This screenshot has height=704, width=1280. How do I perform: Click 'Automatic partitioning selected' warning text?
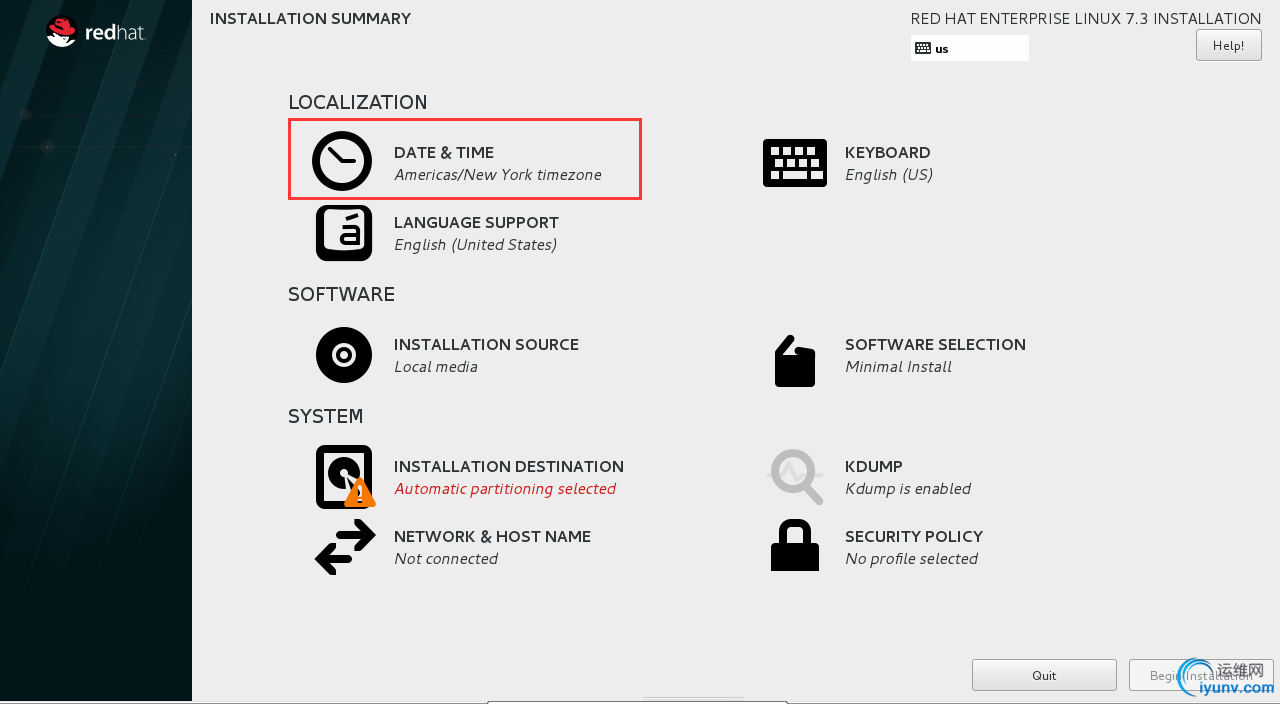(505, 489)
